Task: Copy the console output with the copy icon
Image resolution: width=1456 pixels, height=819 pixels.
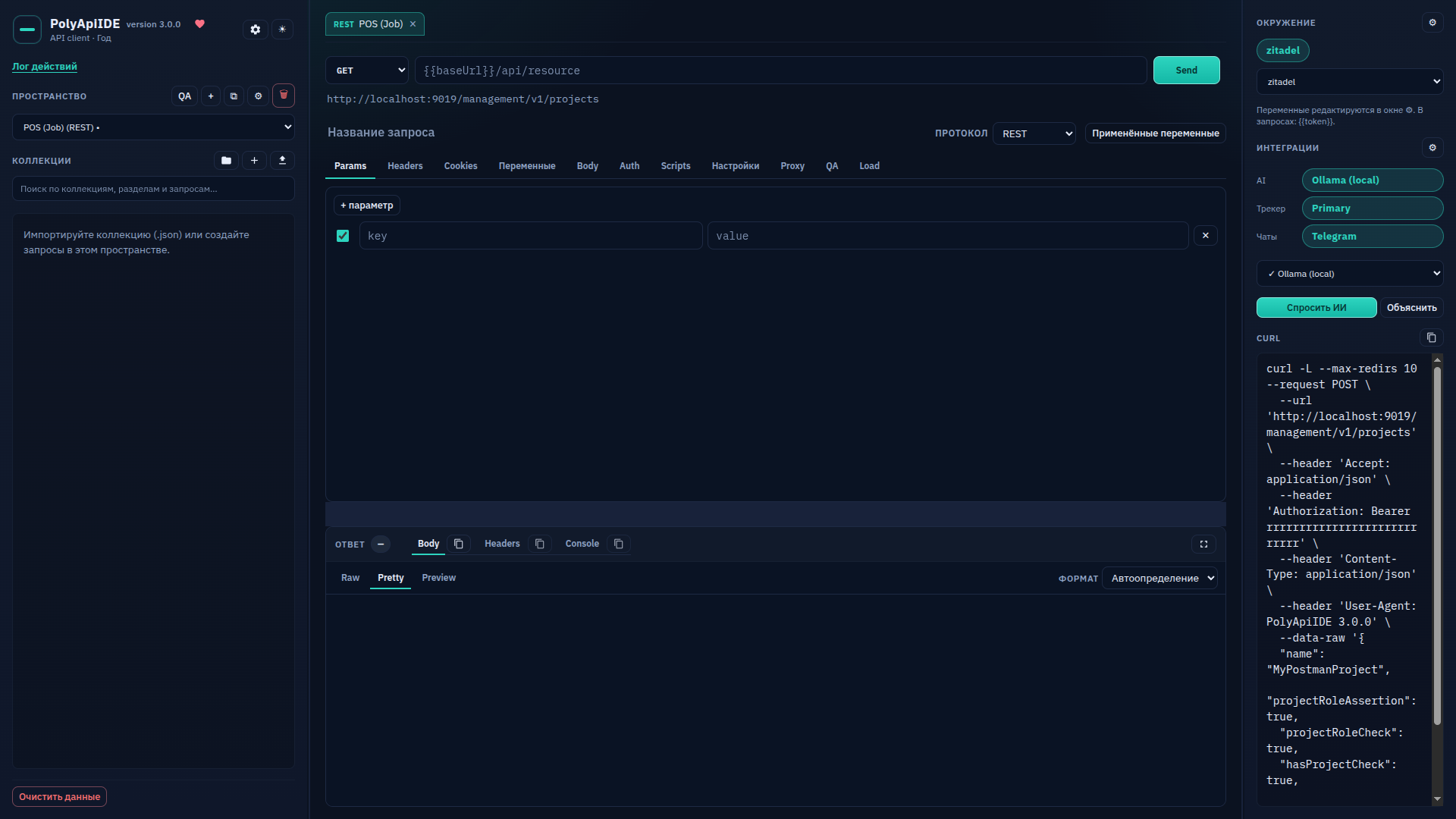Action: tap(619, 544)
